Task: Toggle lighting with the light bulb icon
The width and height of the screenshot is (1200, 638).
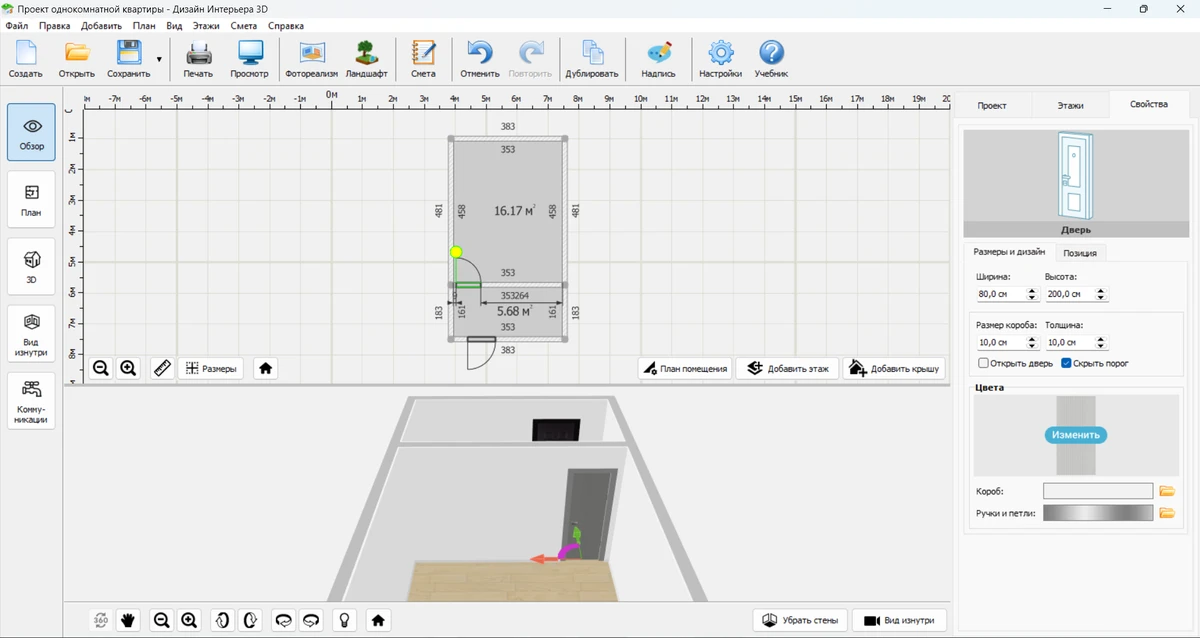Action: tap(344, 620)
